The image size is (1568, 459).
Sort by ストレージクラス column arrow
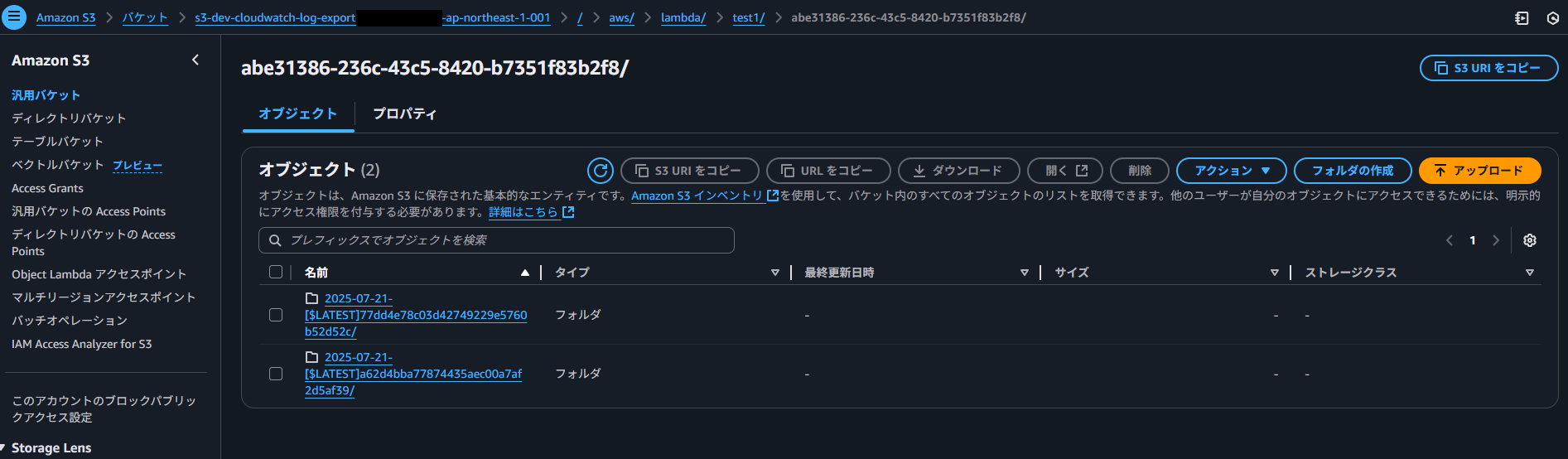click(x=1530, y=273)
